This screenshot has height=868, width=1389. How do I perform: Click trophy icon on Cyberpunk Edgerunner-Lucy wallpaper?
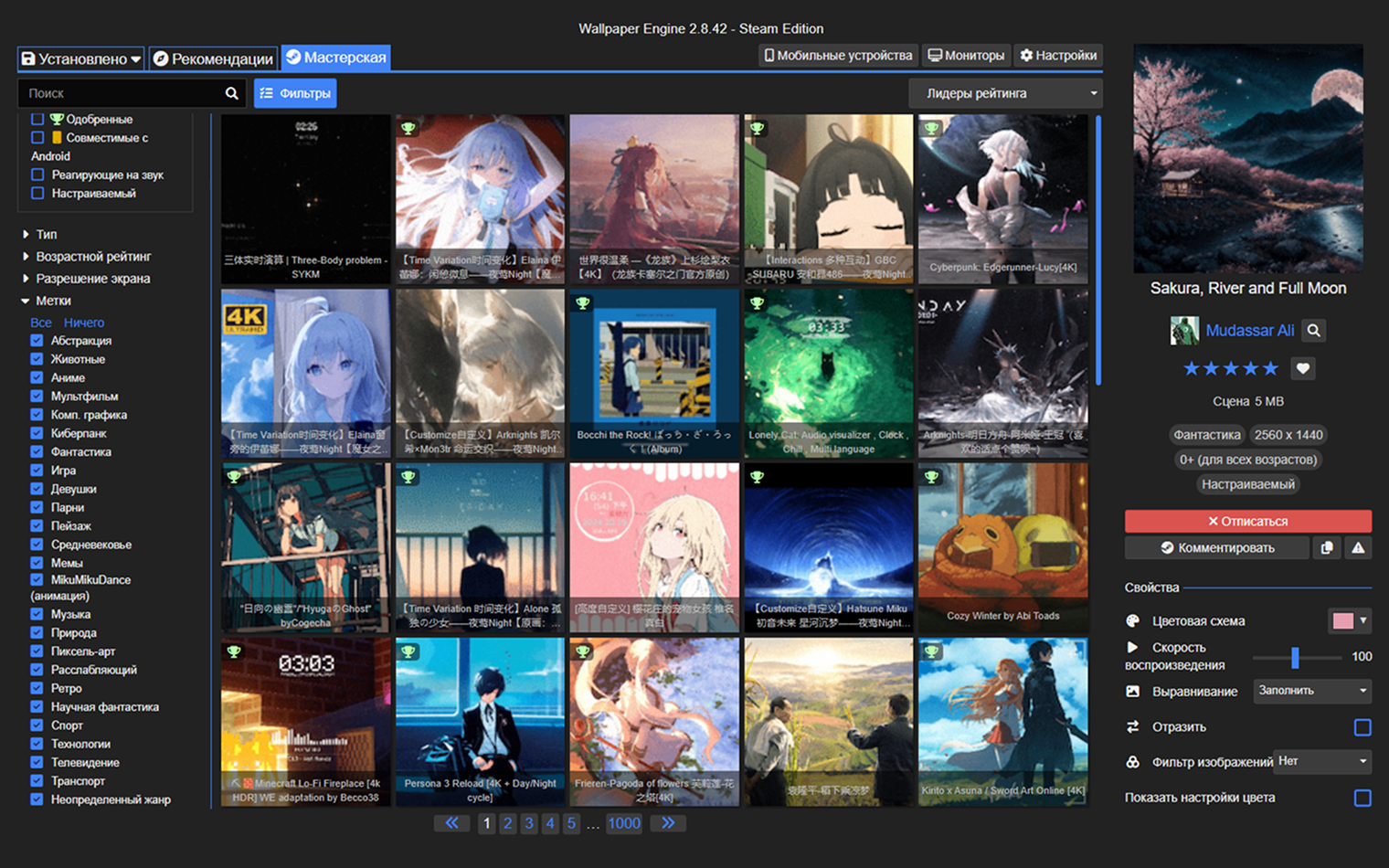931,128
